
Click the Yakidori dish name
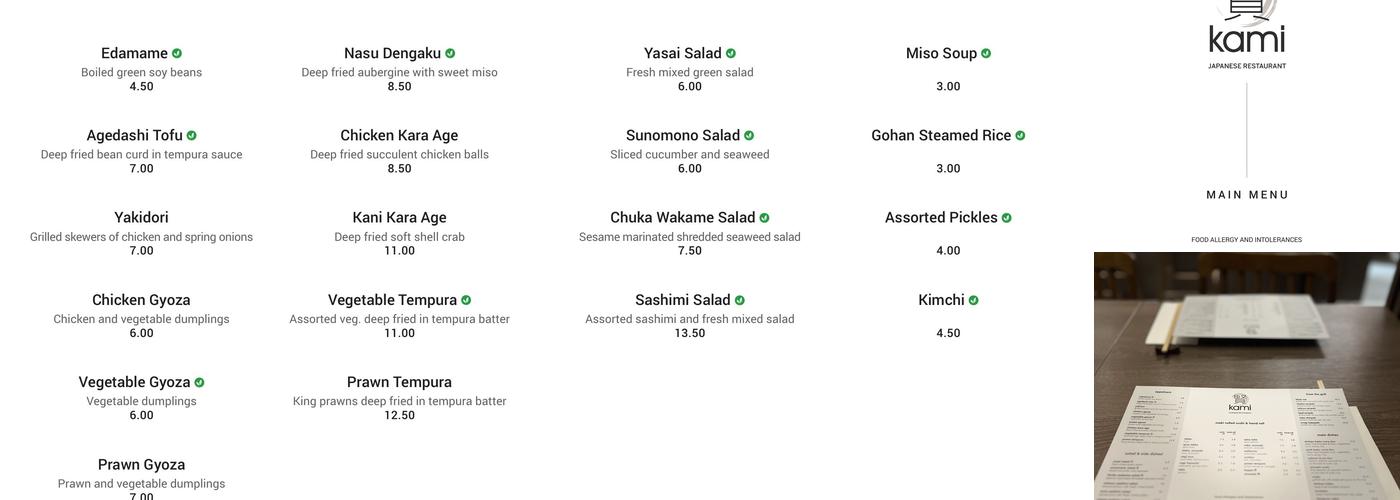[141, 217]
